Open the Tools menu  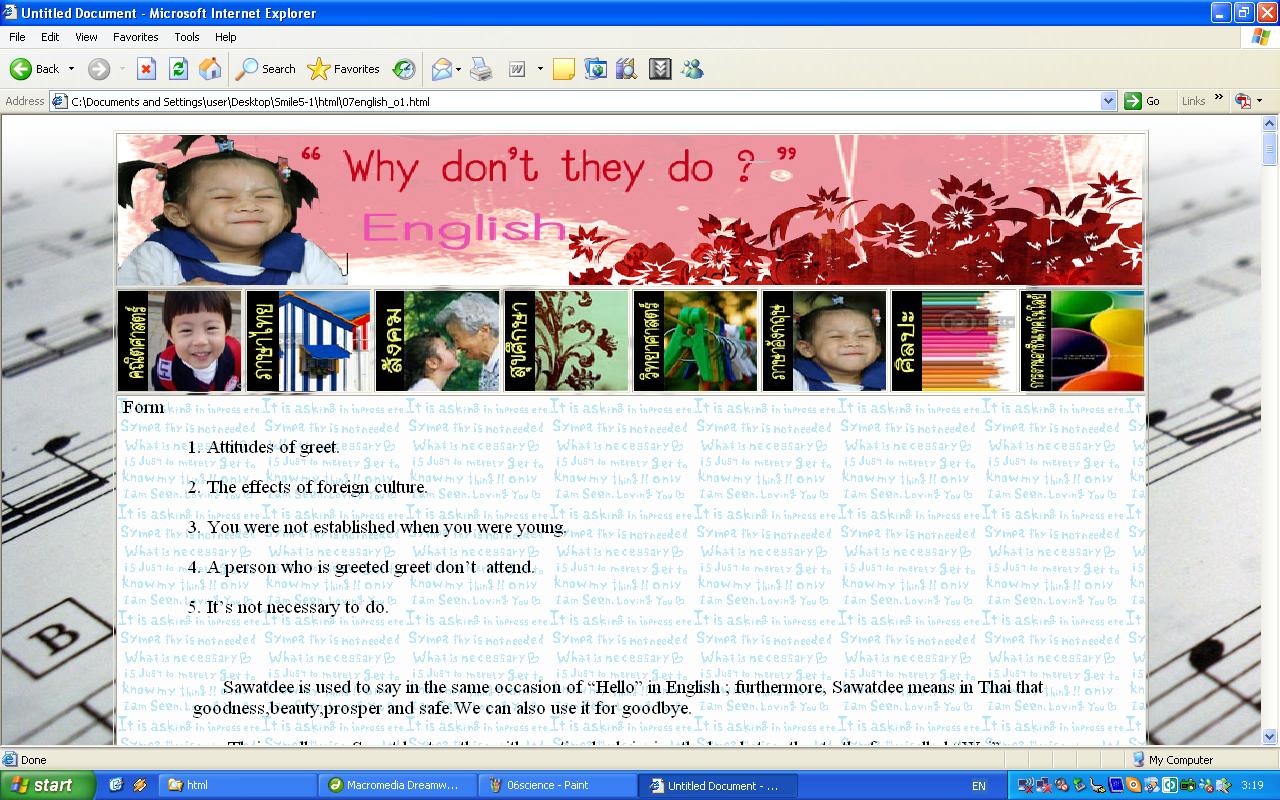(187, 37)
